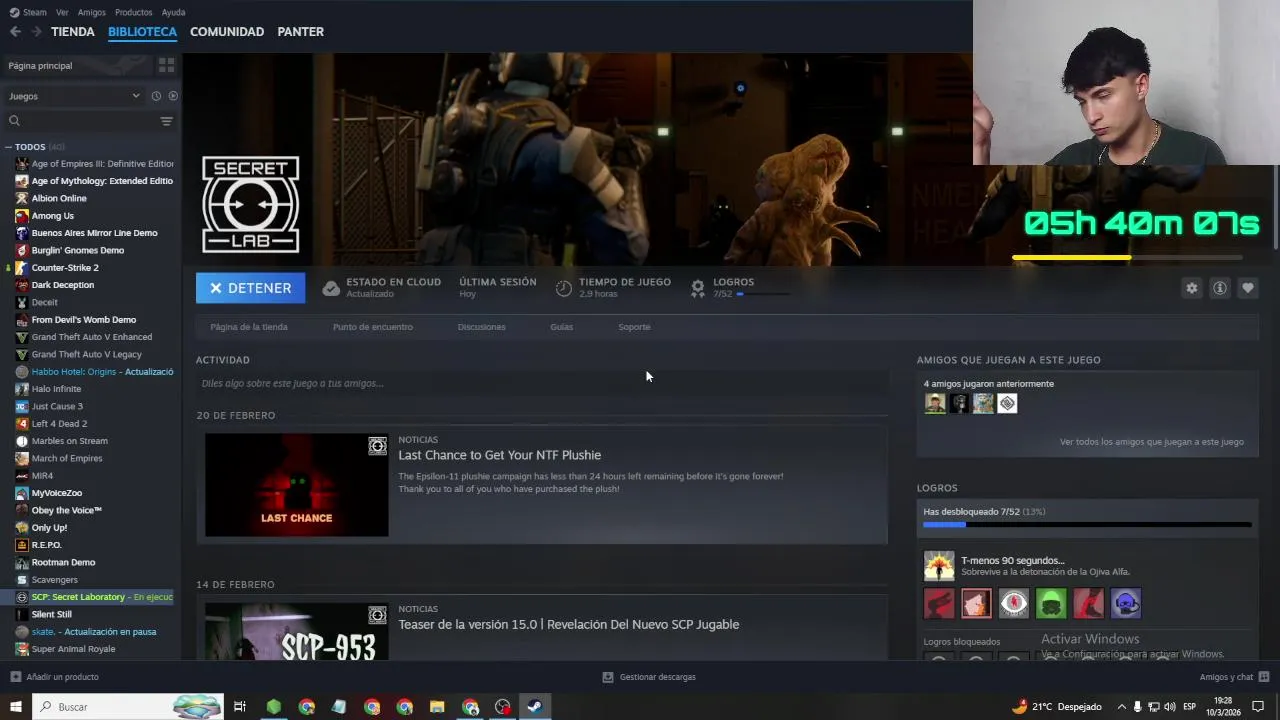1280x720 pixels.
Task: Click Ver todos los amigos que juegan link
Action: (x=1152, y=442)
